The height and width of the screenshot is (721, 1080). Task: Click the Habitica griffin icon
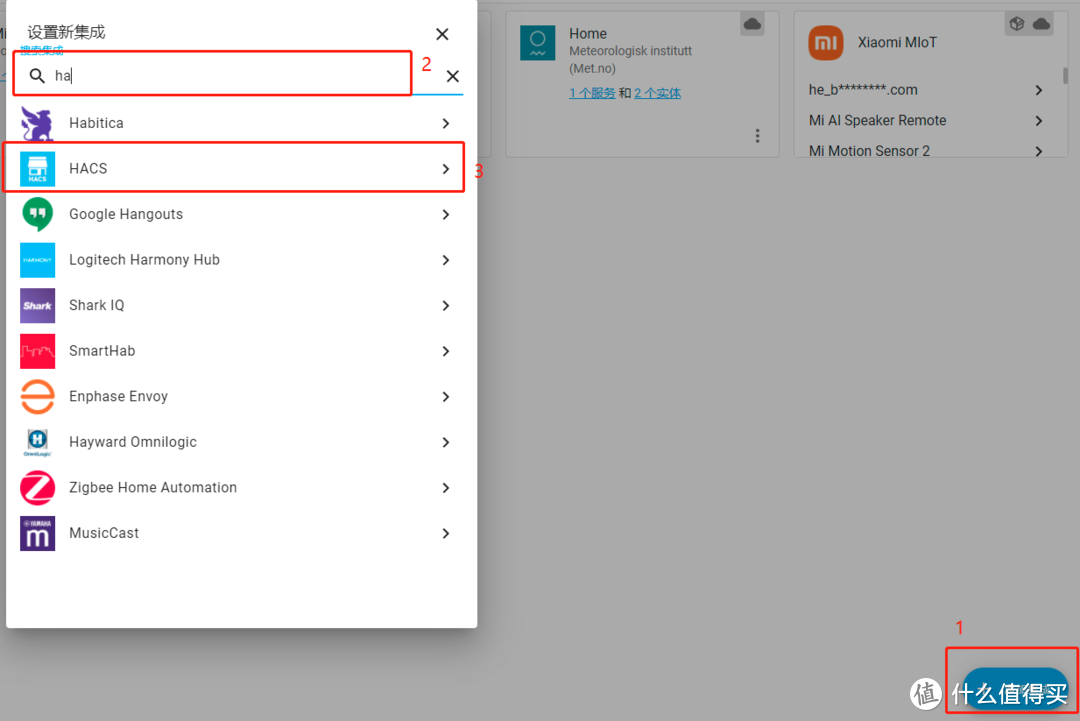tap(37, 123)
